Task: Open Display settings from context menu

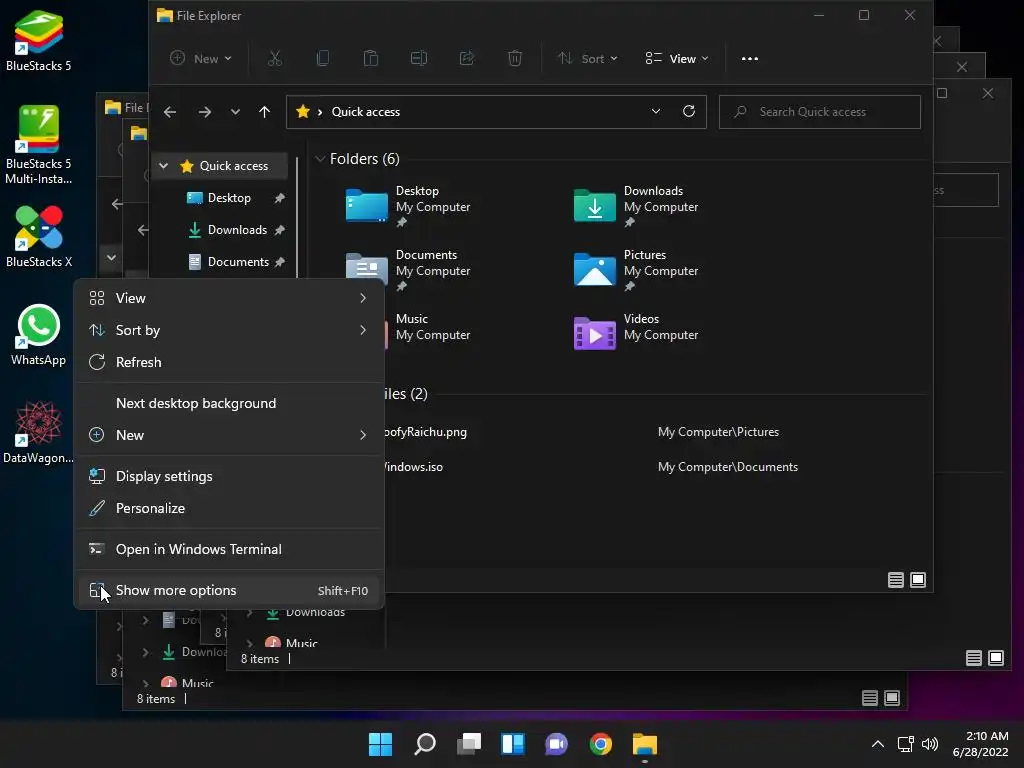Action: (229, 477)
